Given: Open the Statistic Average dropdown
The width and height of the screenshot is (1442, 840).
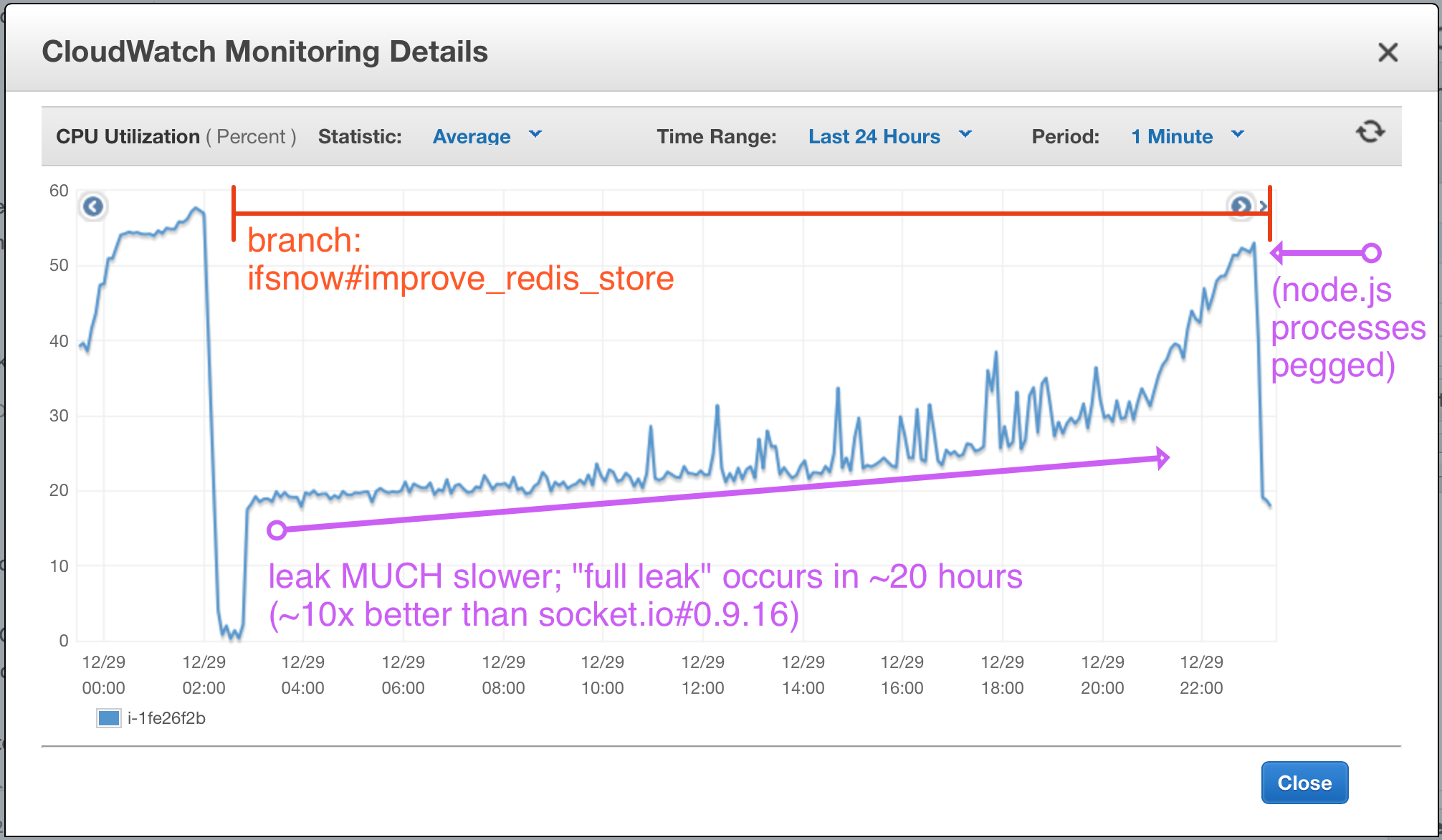Looking at the screenshot, I should [x=472, y=136].
